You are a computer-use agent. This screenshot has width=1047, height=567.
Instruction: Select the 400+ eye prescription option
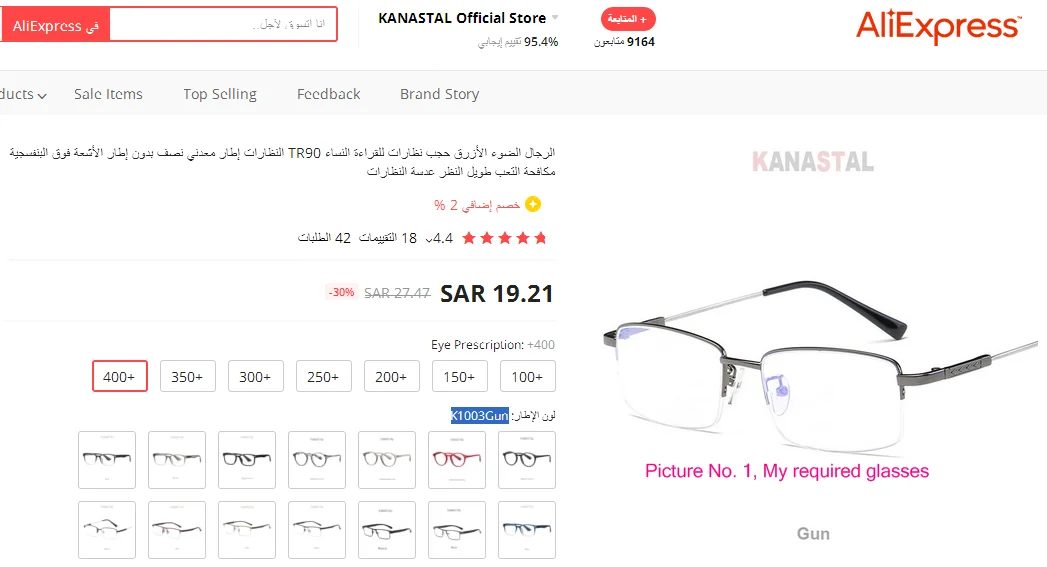pyautogui.click(x=120, y=377)
